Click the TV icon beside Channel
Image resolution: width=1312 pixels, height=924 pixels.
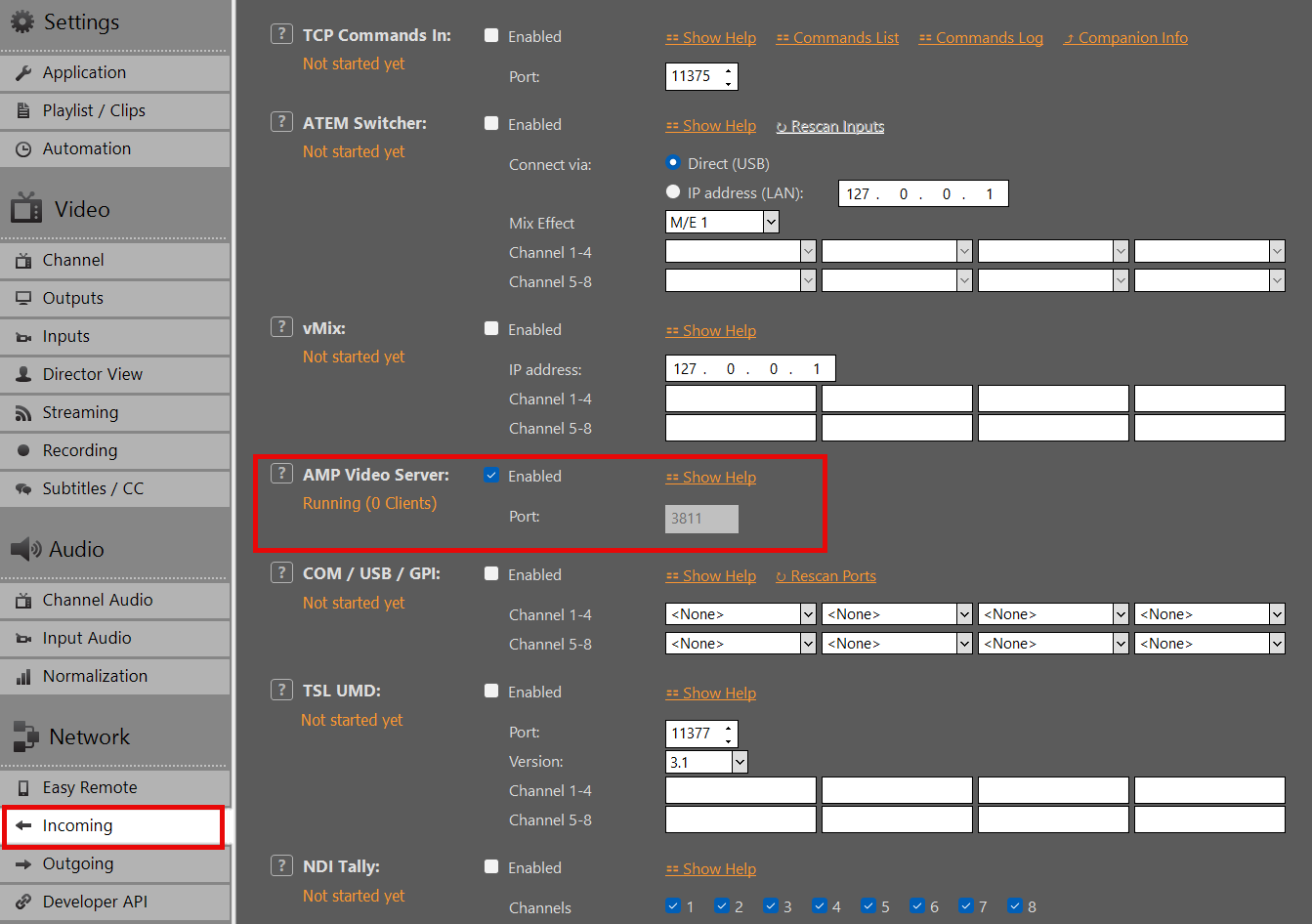(23, 260)
